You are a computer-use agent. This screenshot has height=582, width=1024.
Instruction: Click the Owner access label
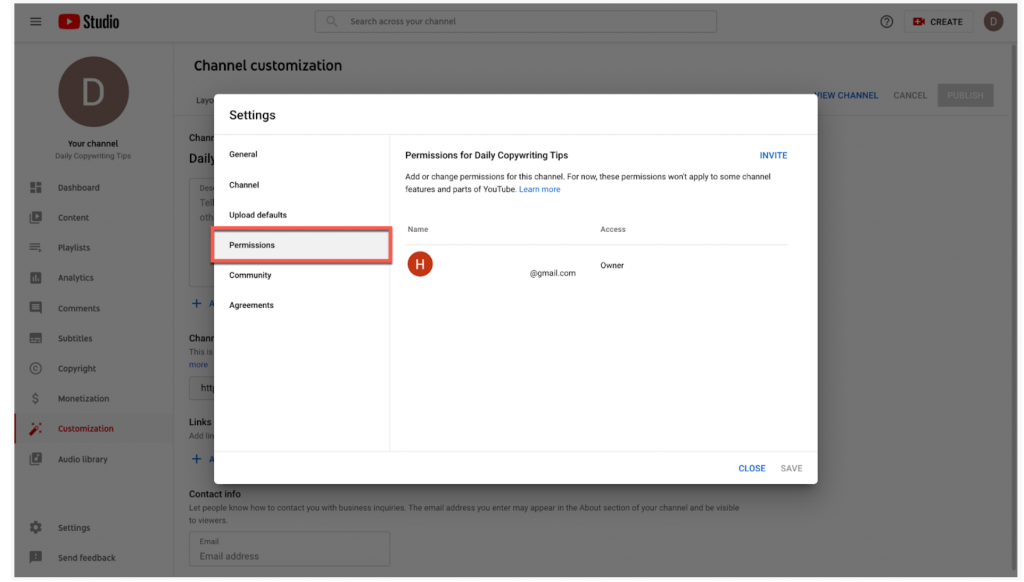[612, 265]
